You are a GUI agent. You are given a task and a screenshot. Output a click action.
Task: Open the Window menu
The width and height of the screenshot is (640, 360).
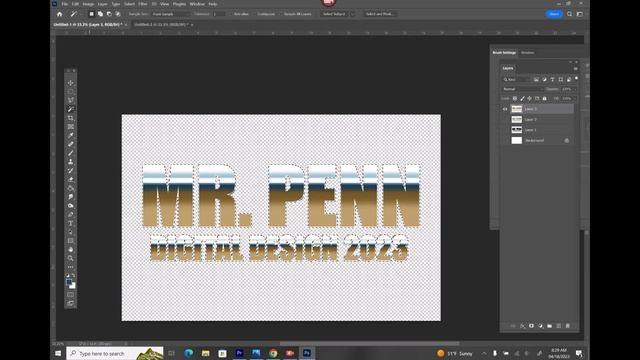197,4
